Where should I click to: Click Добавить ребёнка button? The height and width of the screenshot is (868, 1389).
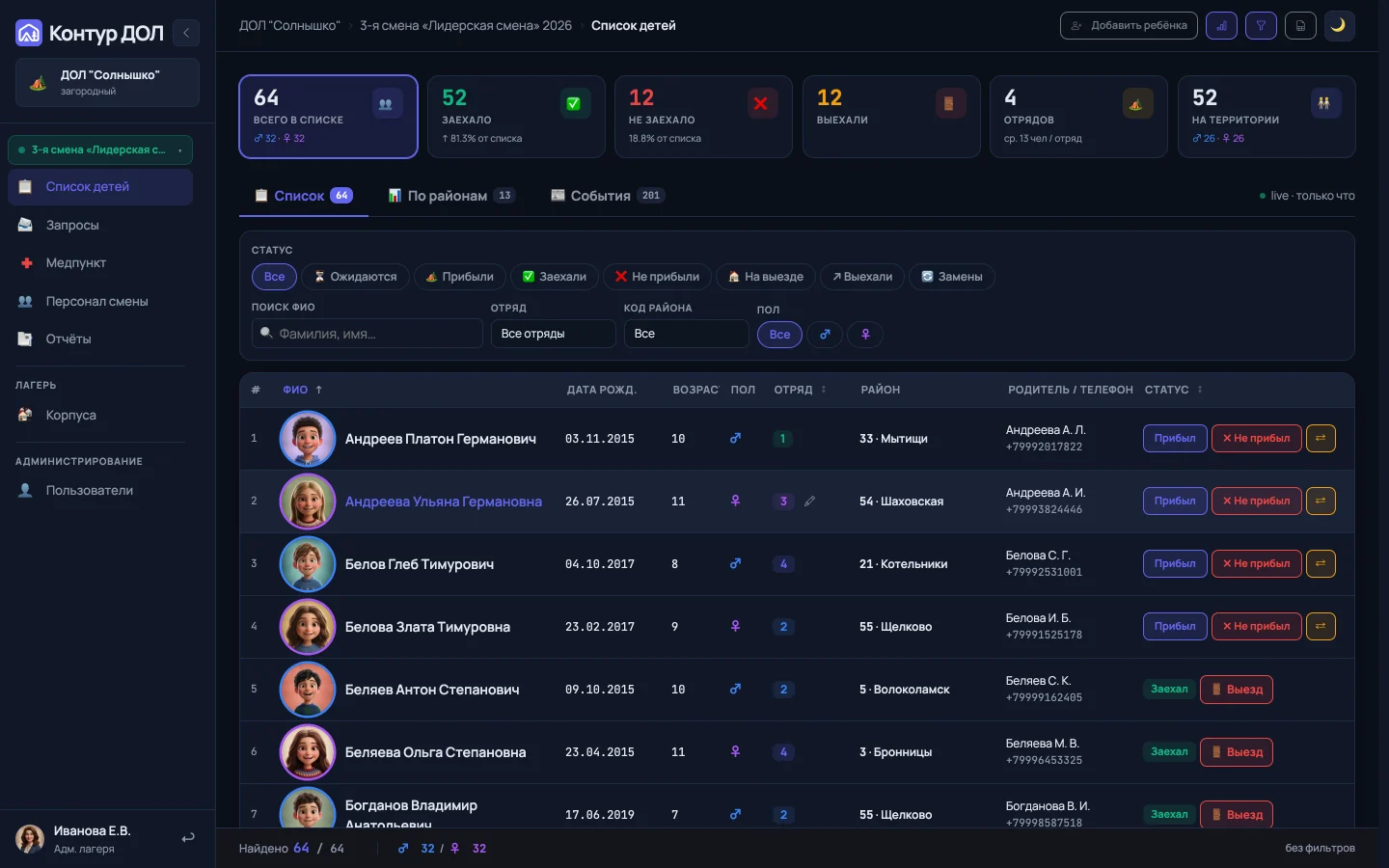point(1129,26)
